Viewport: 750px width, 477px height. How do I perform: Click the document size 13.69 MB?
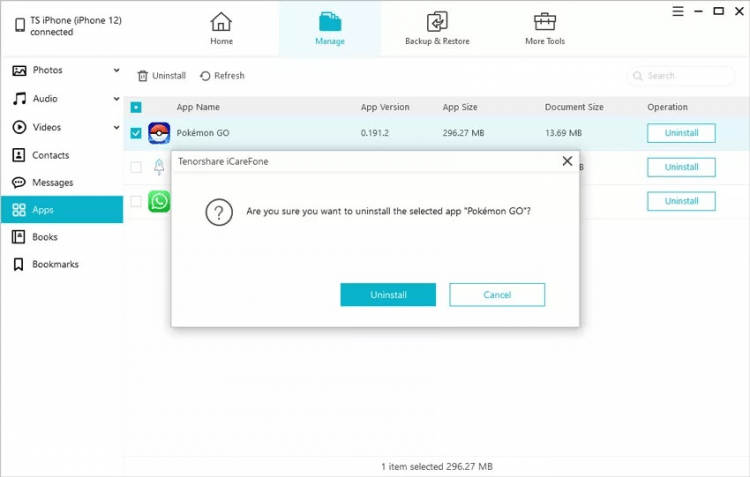tap(563, 133)
